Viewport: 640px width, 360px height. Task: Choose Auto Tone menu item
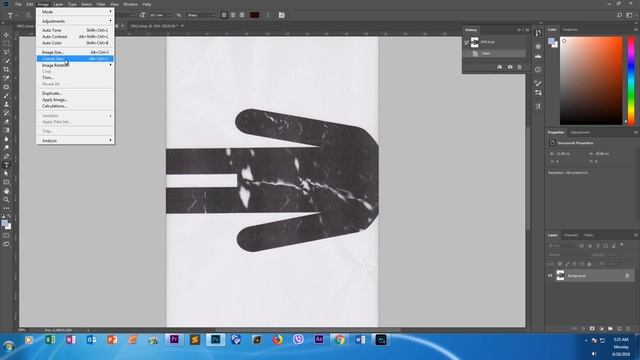pyautogui.click(x=75, y=30)
